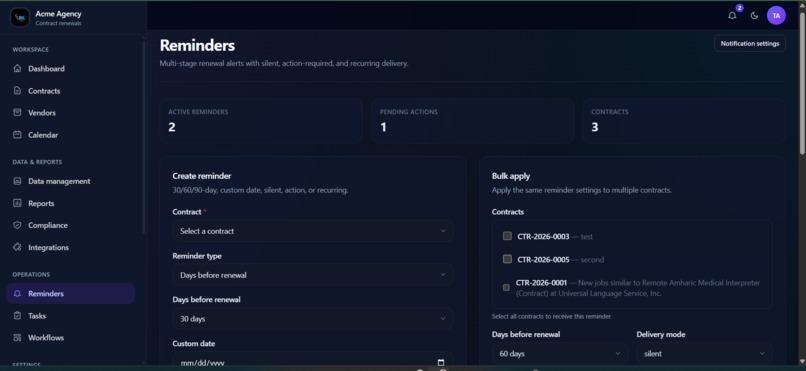
Task: Open Data management section
Action: 70,181
